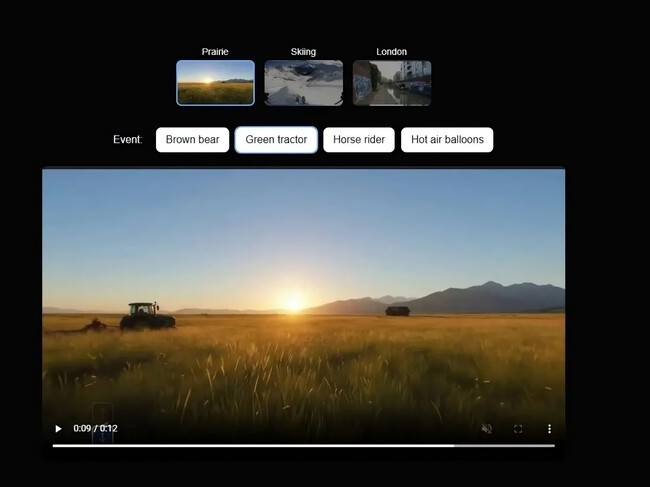Screen dimensions: 650x487
Task: Select the Green tractor event button
Action: click(276, 140)
